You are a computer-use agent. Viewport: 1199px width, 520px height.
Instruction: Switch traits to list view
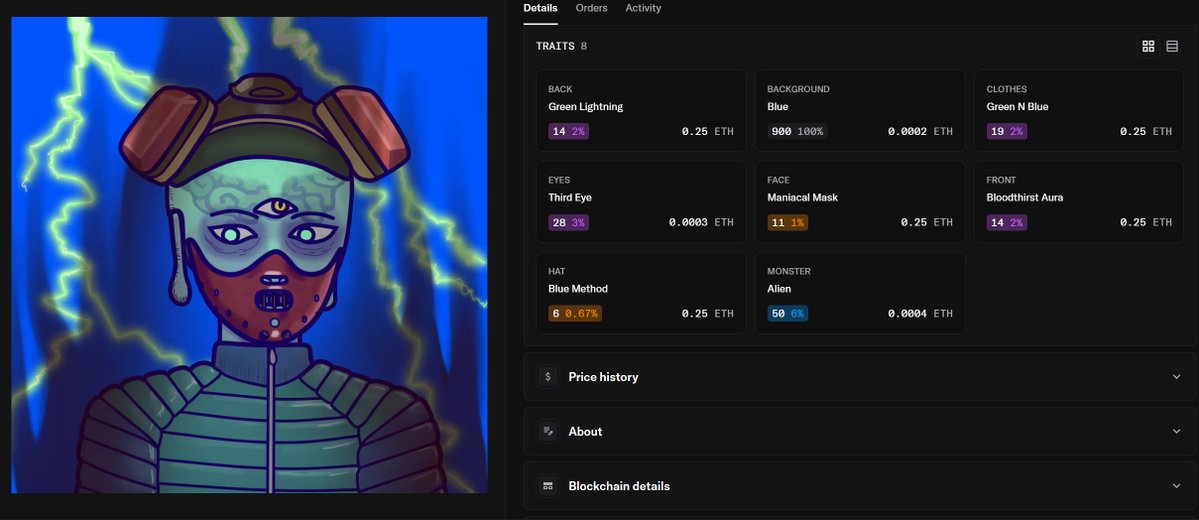tap(1172, 46)
